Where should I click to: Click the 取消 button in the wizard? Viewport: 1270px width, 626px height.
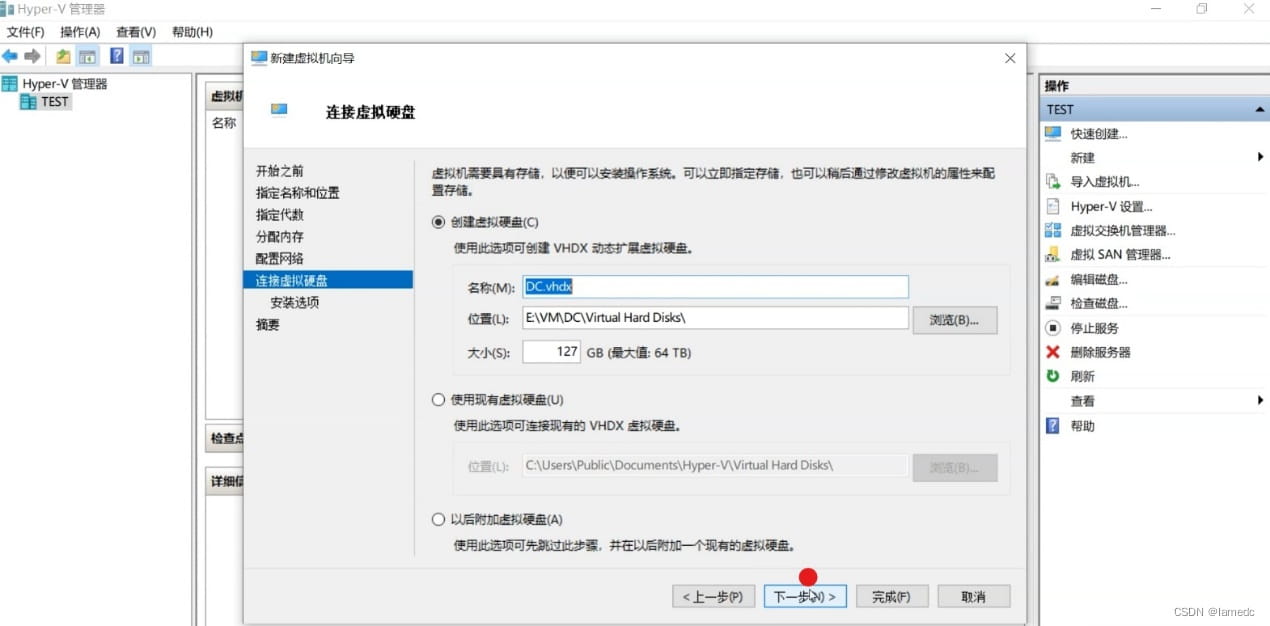(x=973, y=597)
